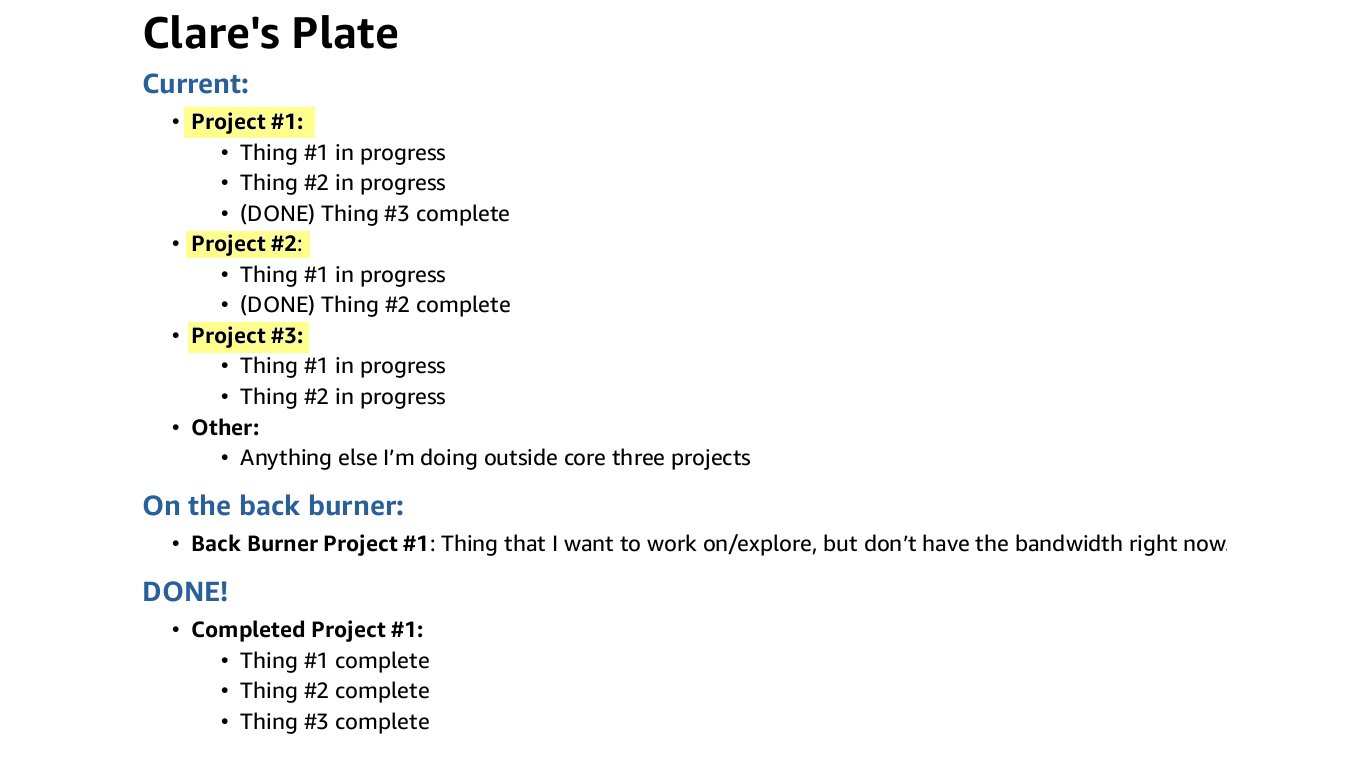
Task: Click the Back Burner Project #1 text
Action: 310,544
